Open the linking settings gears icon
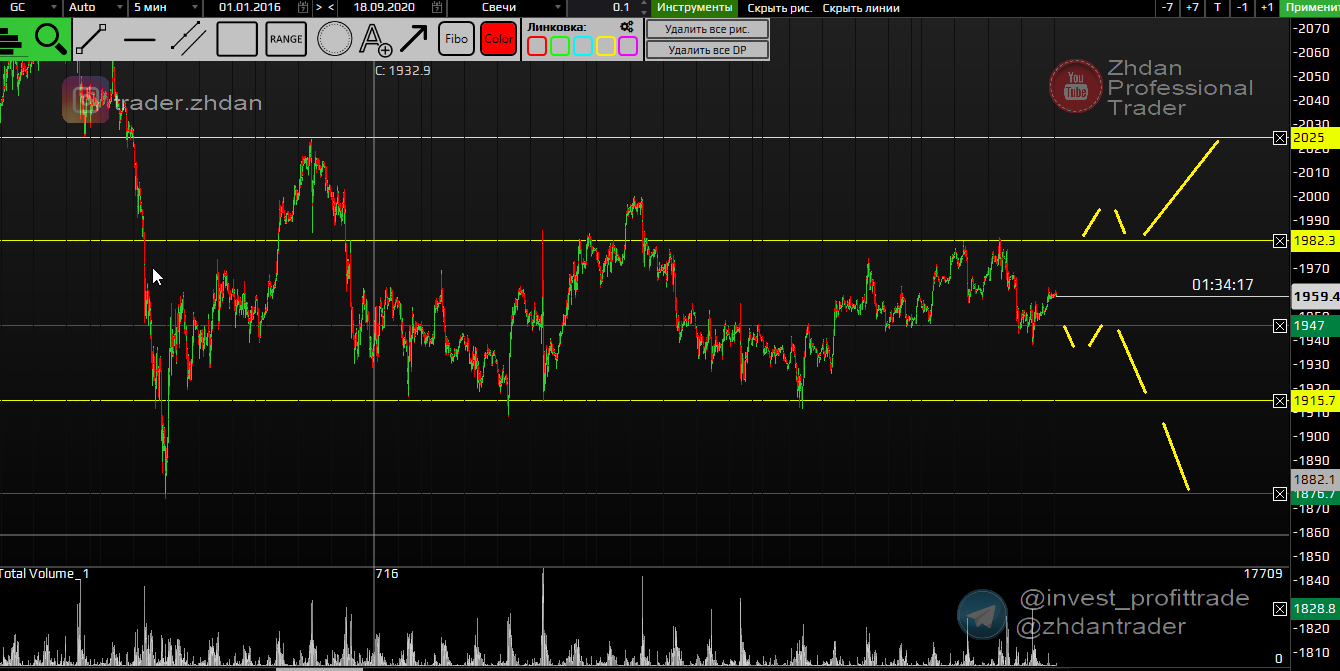 point(626,26)
